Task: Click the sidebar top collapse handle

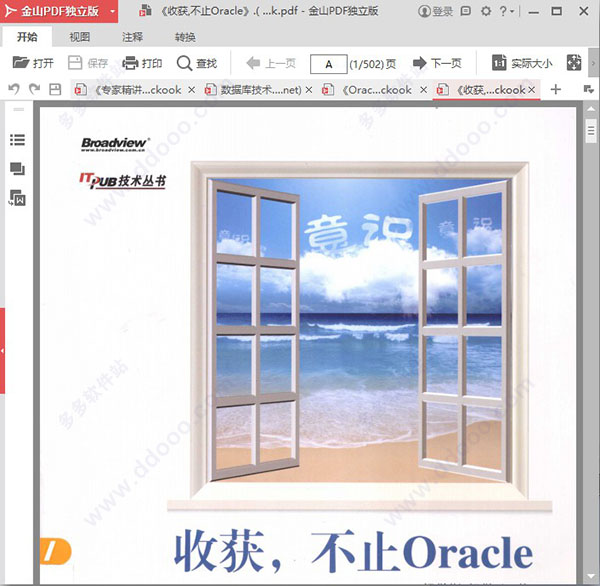Action: pyautogui.click(x=19, y=110)
